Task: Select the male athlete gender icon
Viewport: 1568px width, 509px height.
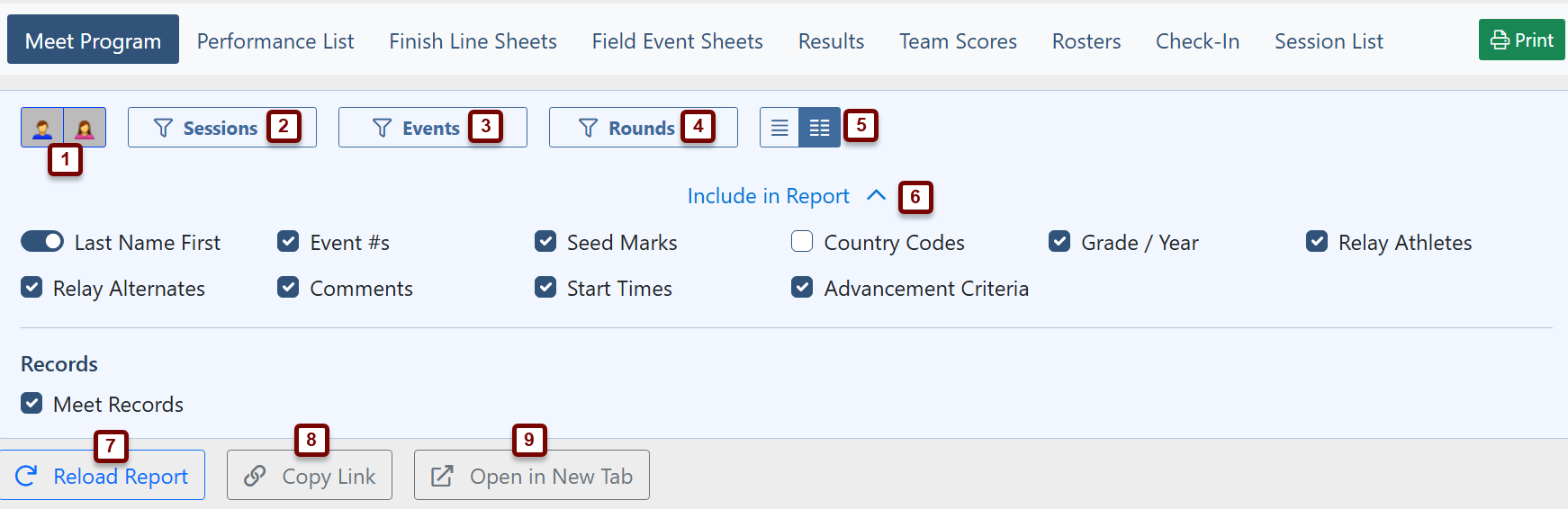Action: coord(42,128)
